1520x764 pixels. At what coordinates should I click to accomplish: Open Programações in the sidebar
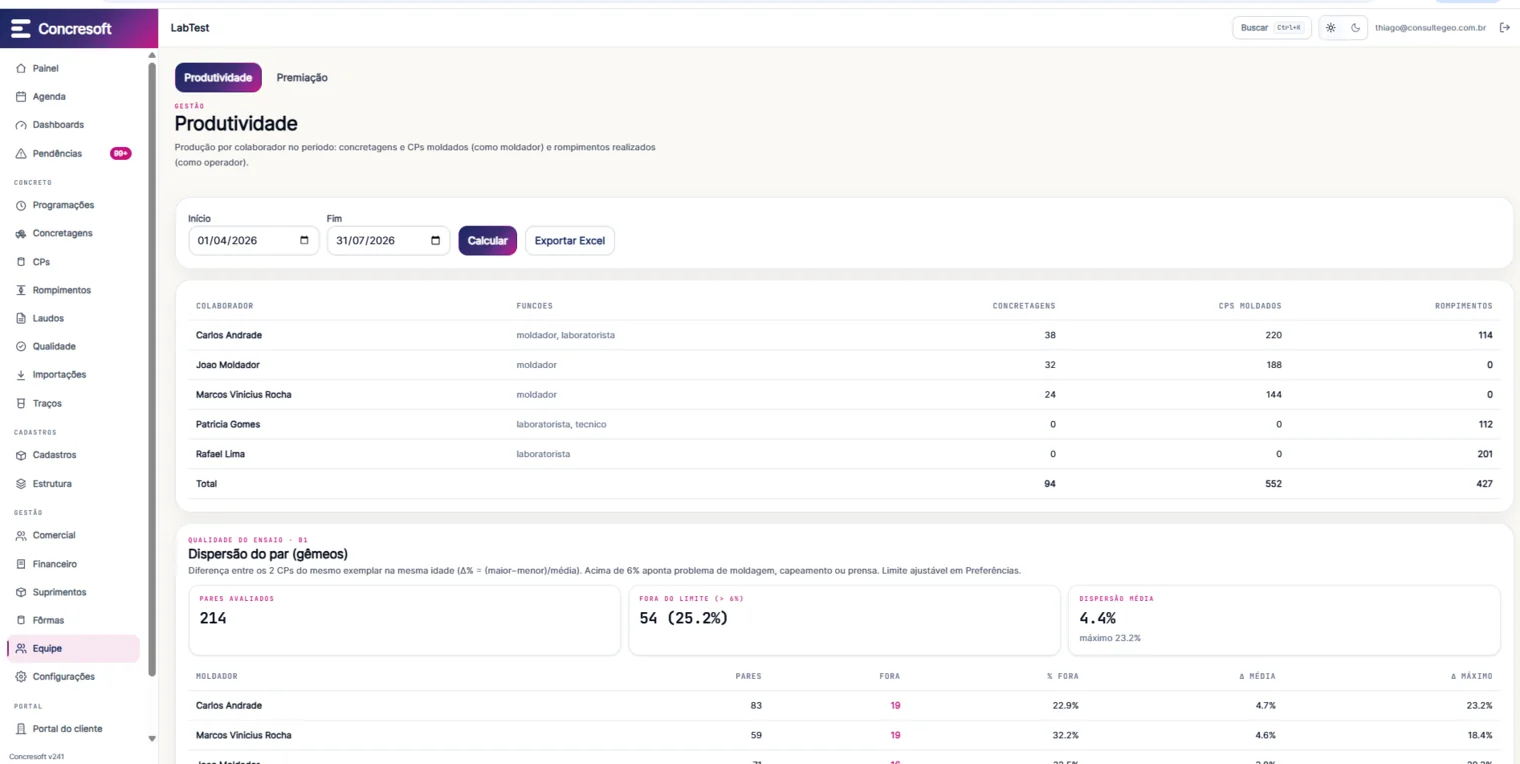click(x=63, y=205)
